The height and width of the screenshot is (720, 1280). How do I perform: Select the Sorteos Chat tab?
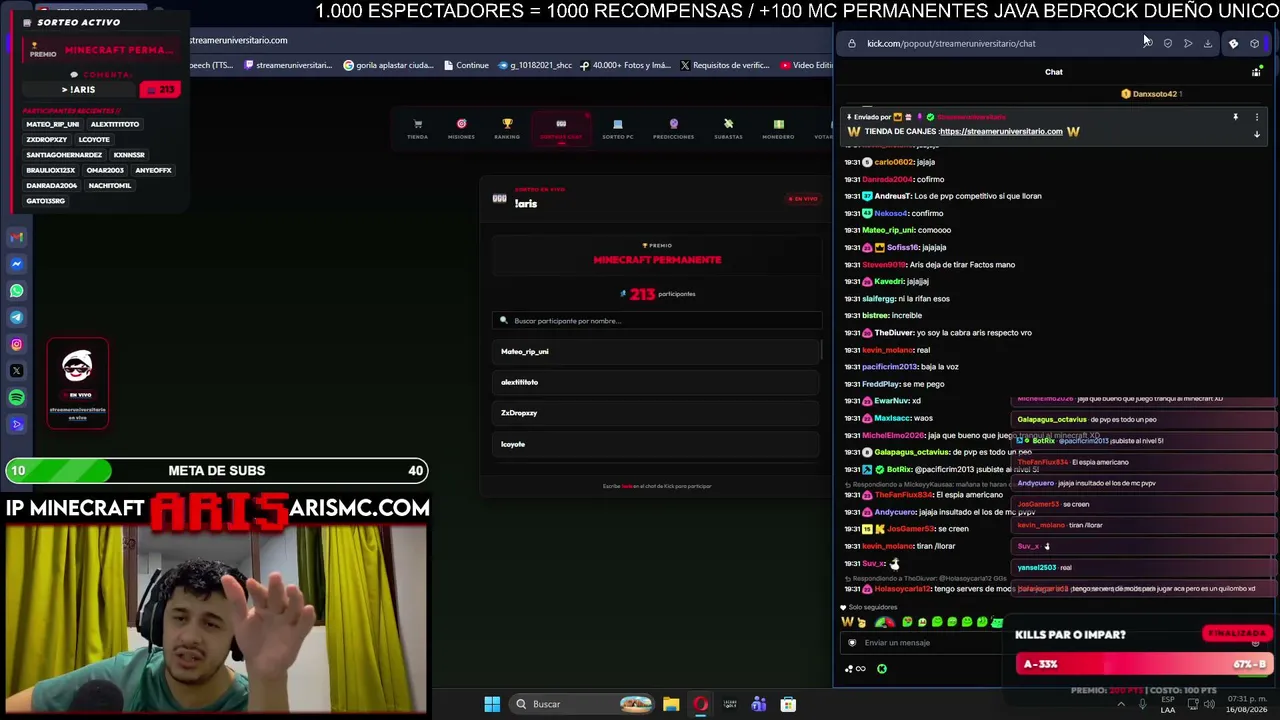click(561, 130)
